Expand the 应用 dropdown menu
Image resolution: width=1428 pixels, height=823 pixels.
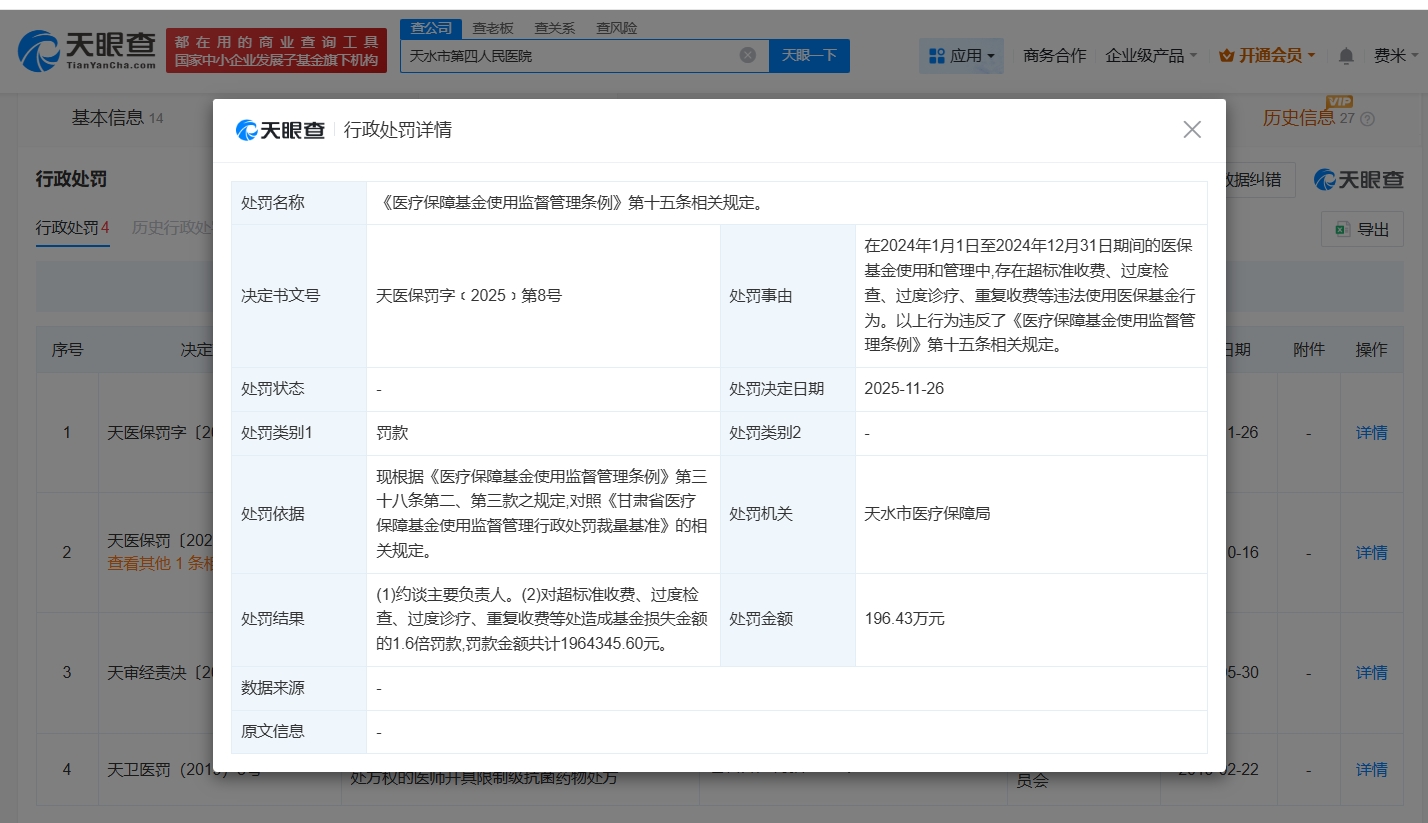pyautogui.click(x=961, y=56)
